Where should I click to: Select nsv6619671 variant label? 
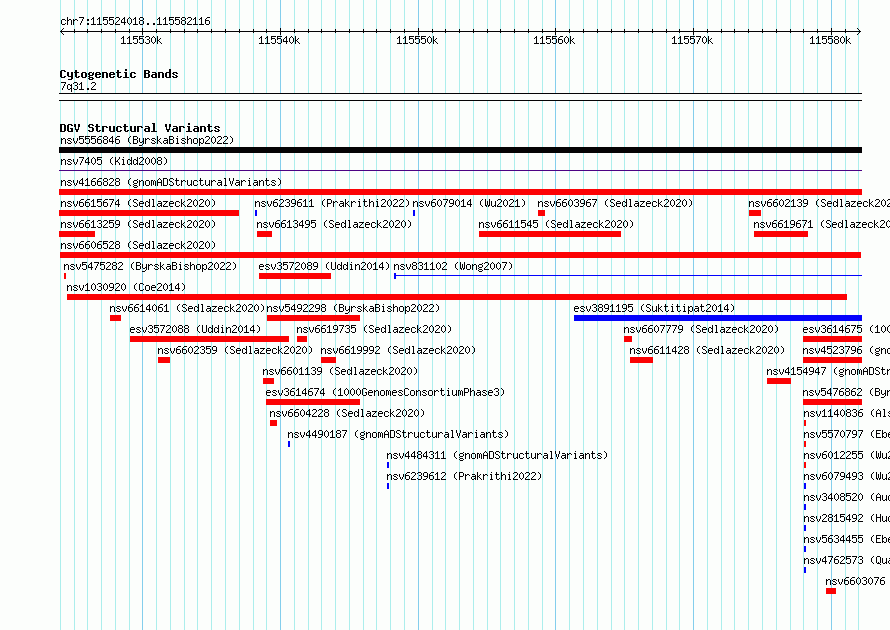point(821,224)
